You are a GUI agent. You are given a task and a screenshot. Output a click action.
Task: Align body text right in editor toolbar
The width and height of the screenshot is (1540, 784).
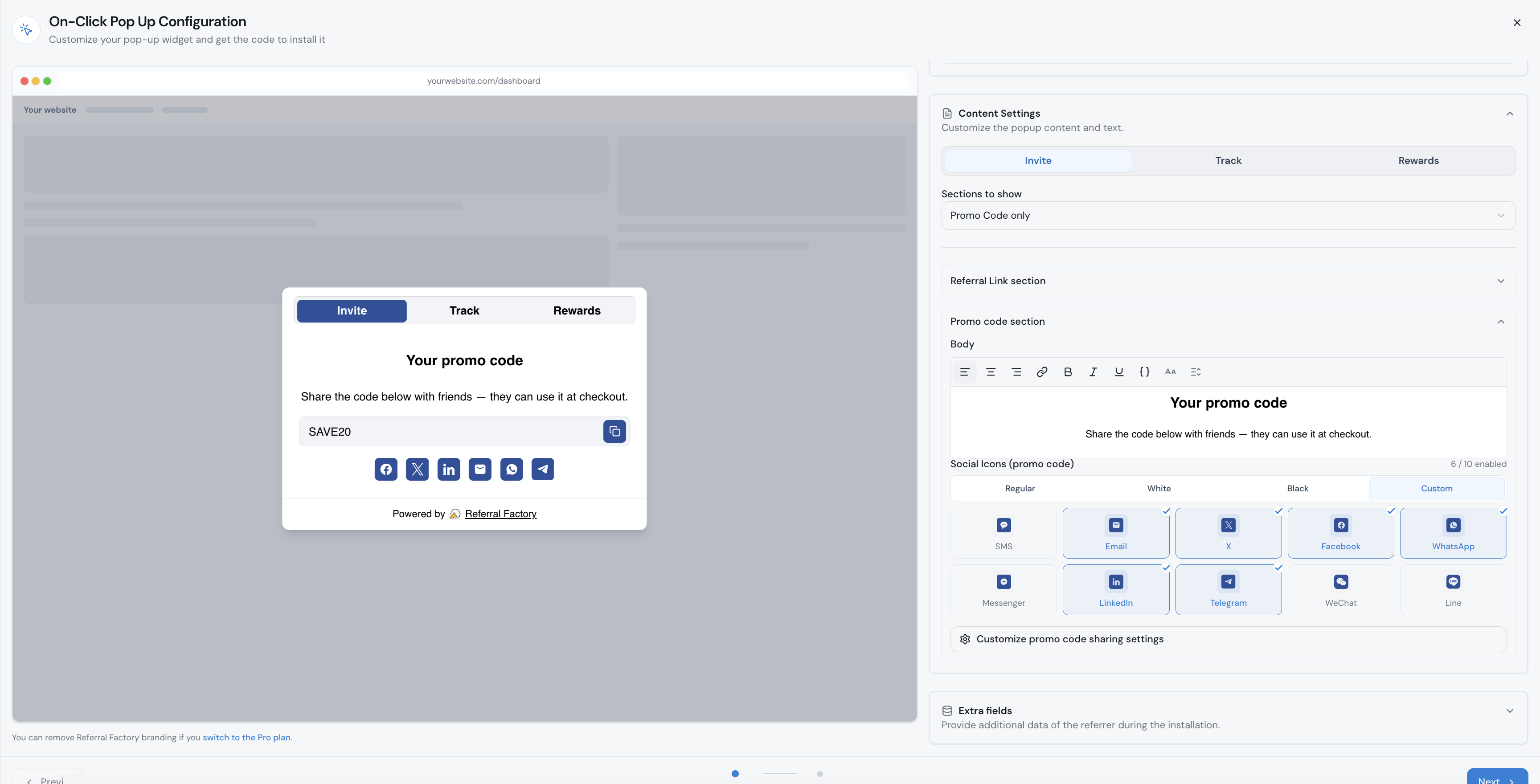1016,372
